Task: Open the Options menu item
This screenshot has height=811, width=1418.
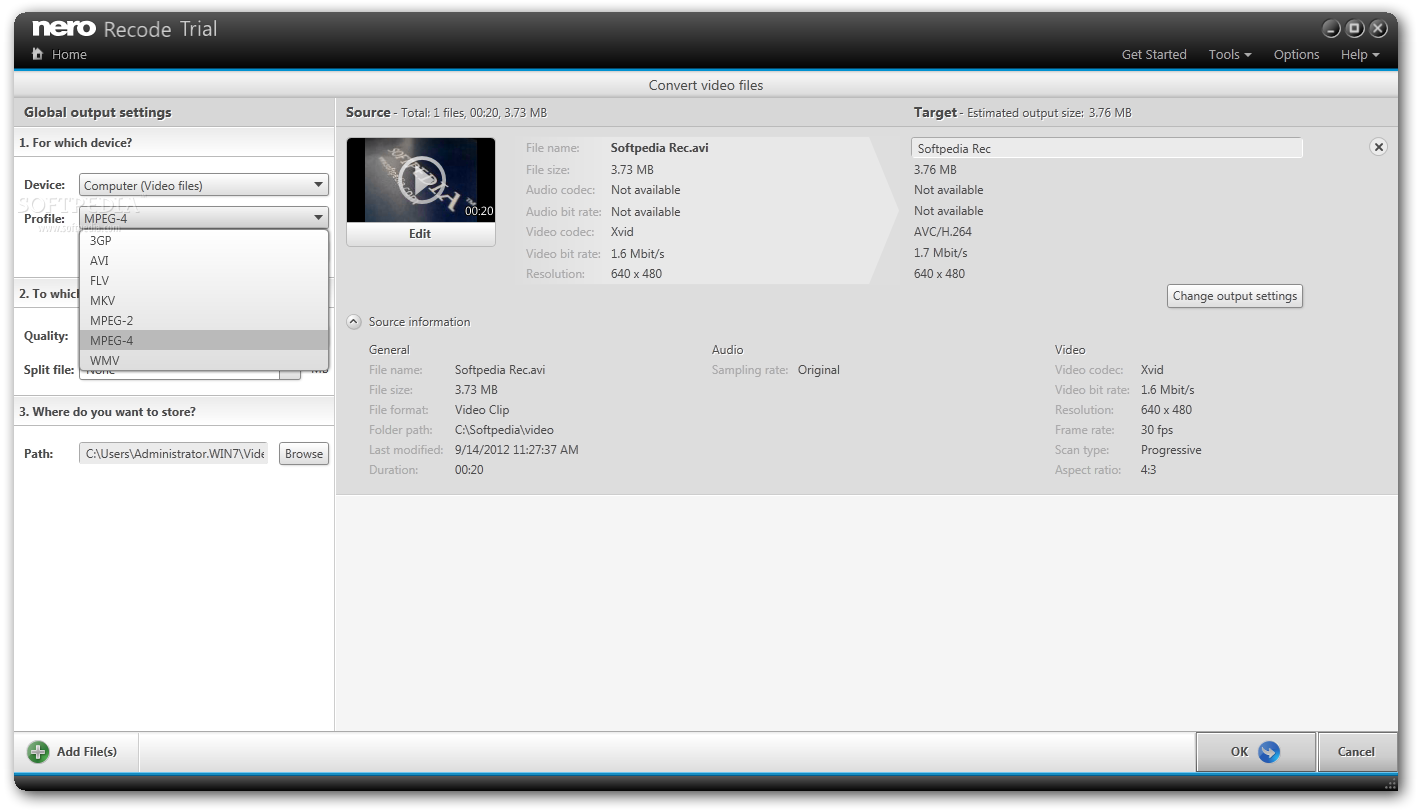Action: tap(1296, 55)
